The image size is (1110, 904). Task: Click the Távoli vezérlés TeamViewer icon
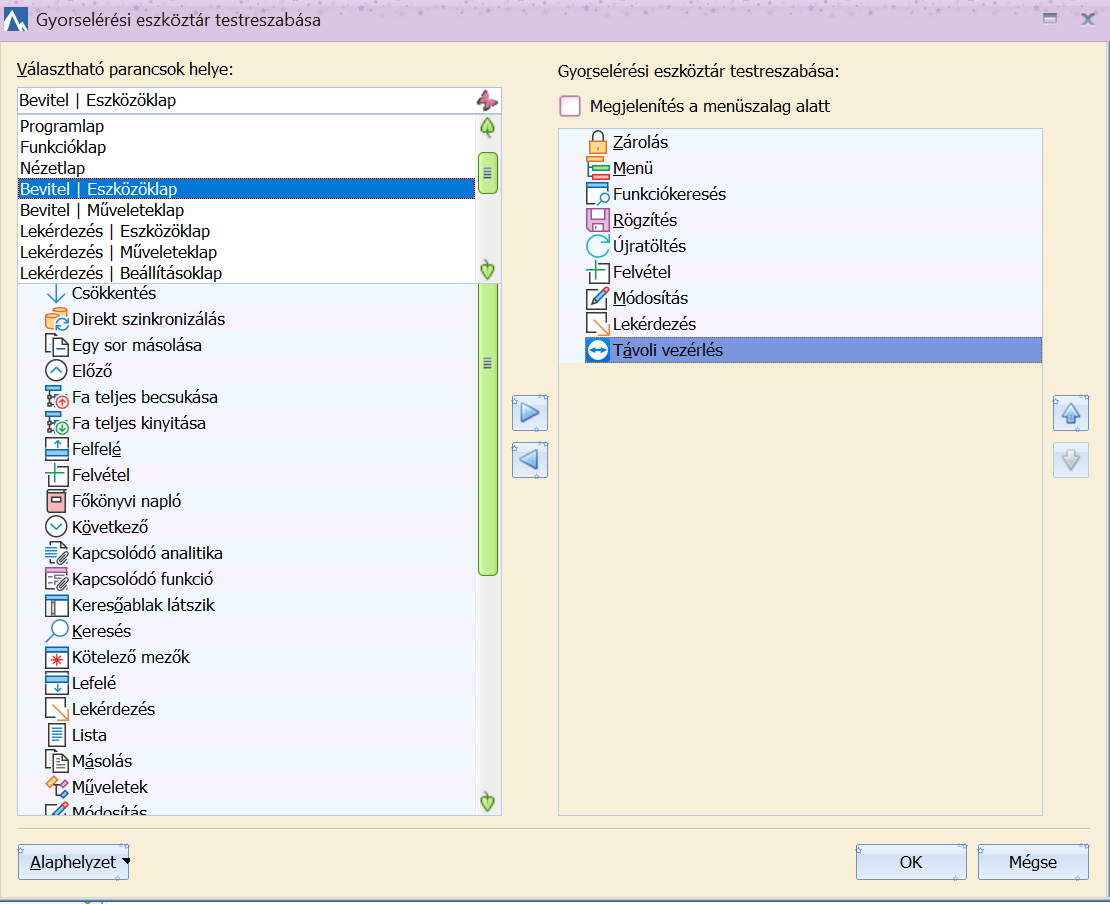[597, 350]
